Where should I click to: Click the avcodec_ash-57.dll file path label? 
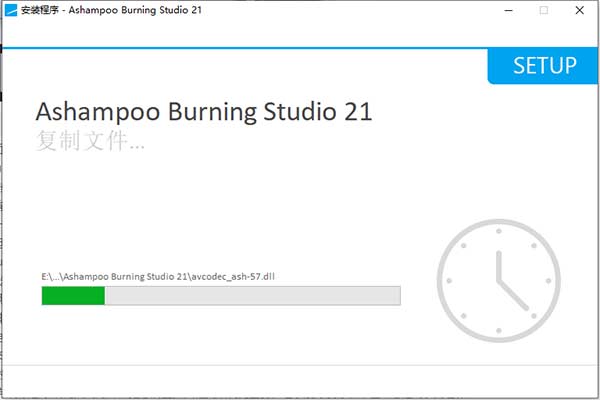[156, 275]
